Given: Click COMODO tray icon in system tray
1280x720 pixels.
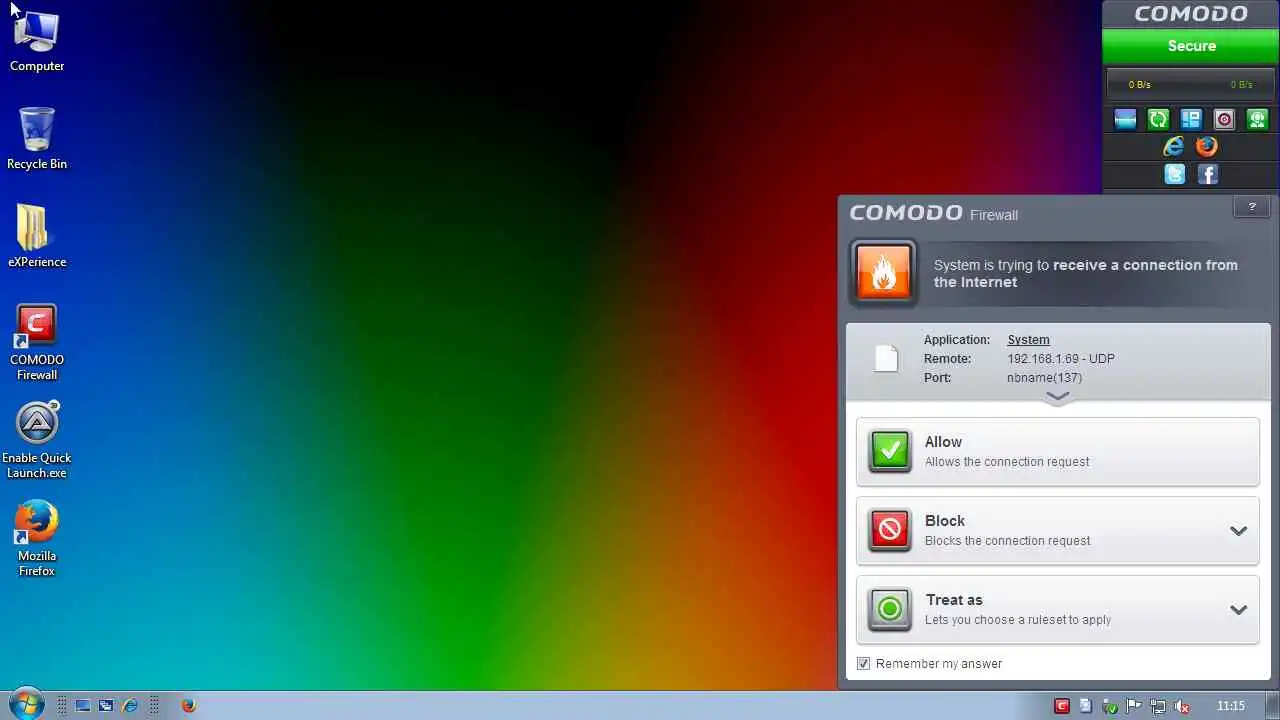Looking at the screenshot, I should (x=1062, y=706).
